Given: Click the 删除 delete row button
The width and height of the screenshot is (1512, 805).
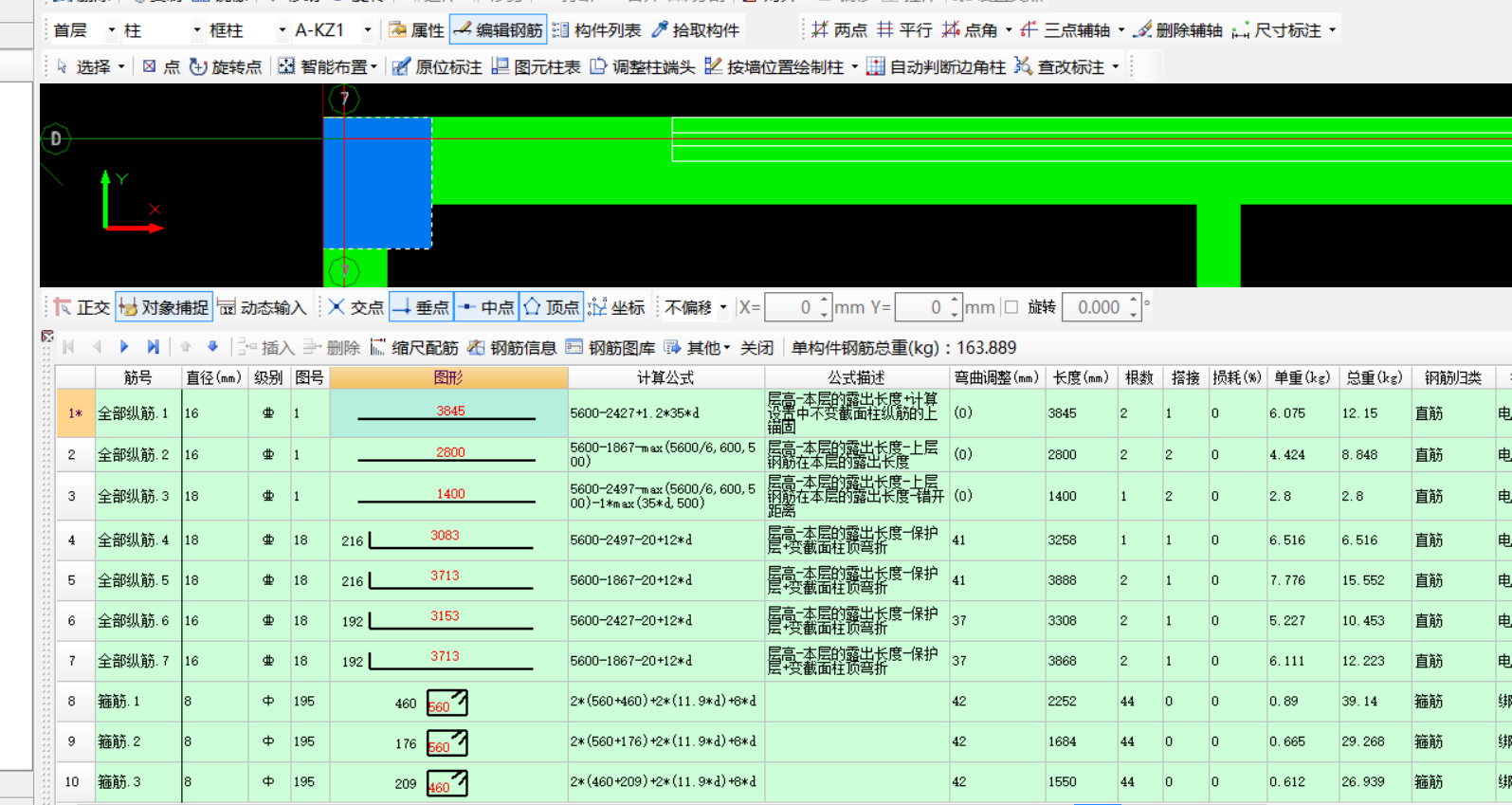Looking at the screenshot, I should pos(332,348).
